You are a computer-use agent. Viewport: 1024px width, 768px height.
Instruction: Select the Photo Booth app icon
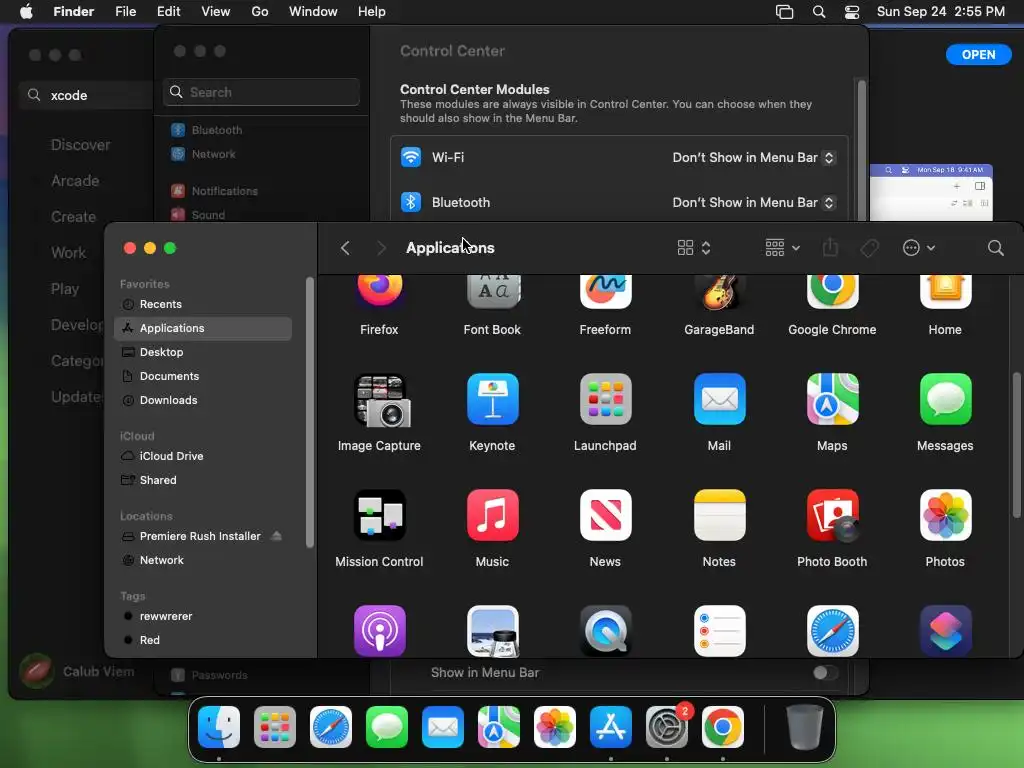832,515
